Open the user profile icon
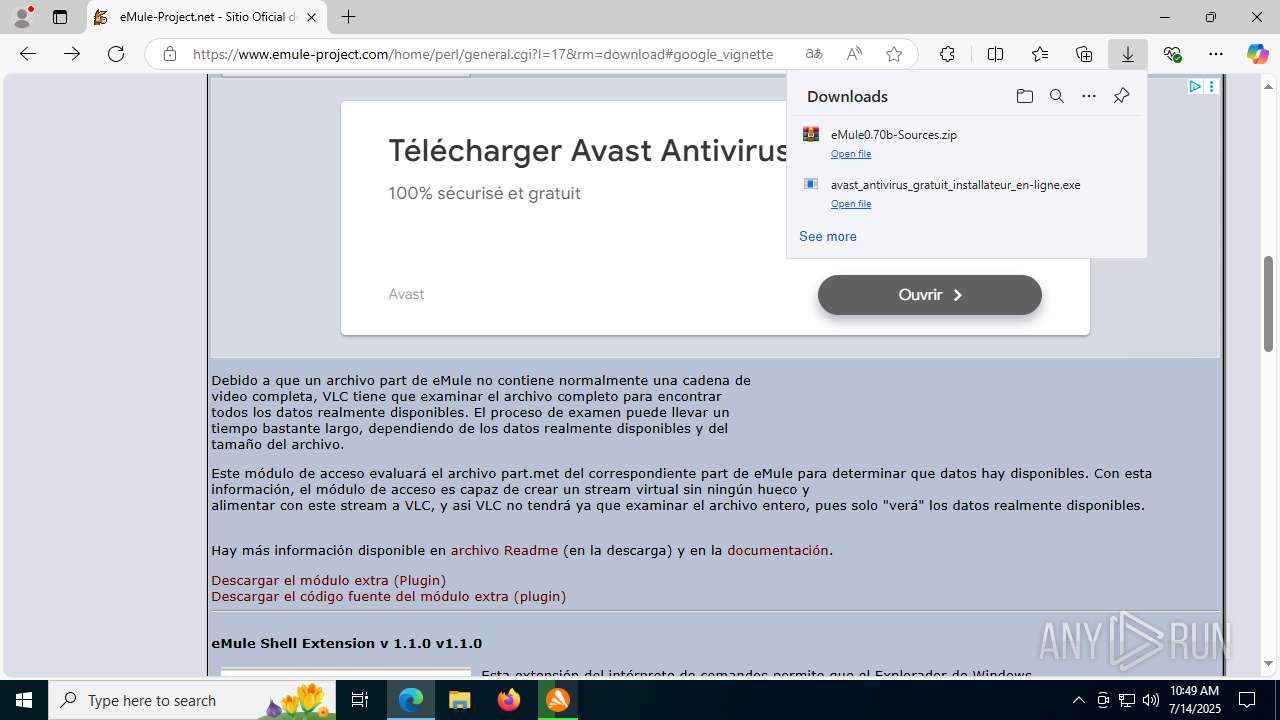This screenshot has width=1280, height=720. tap(22, 17)
